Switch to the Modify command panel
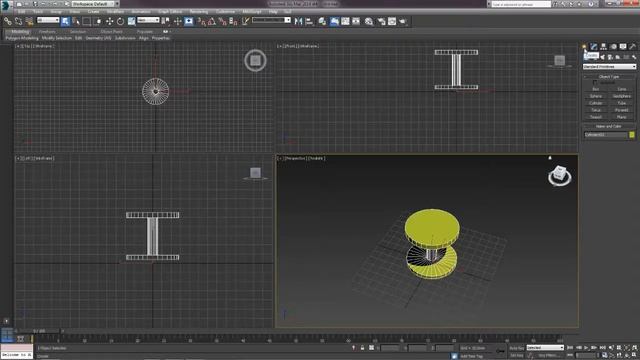The height and width of the screenshot is (360, 640). point(594,47)
